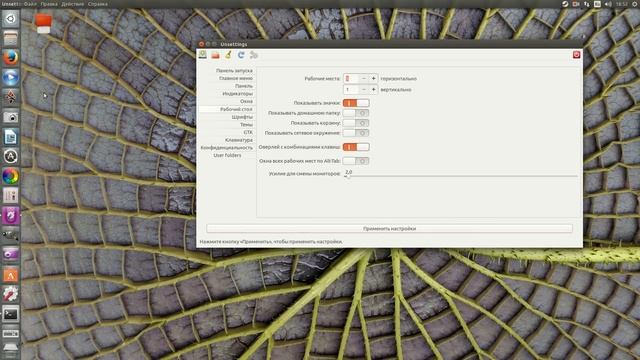Viewport: 640px width, 360px height.
Task: Open the purple alarm clock launcher icon
Action: click(x=11, y=215)
